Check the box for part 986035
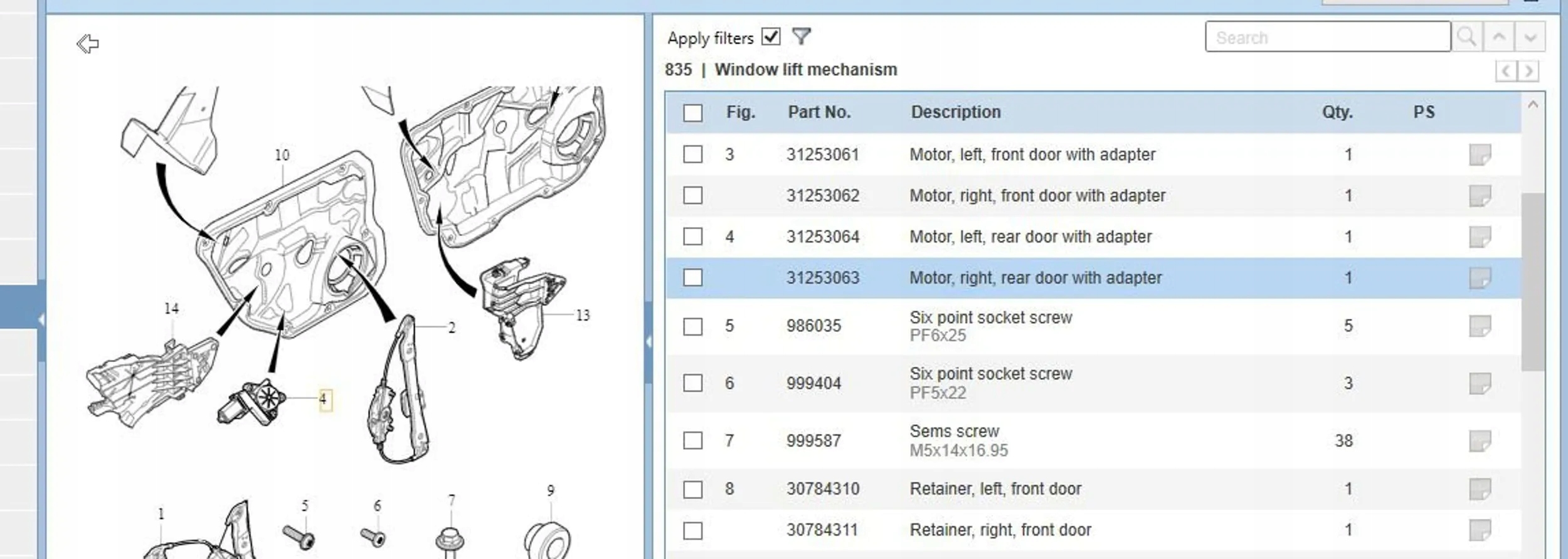This screenshot has width=1568, height=559. (x=692, y=326)
